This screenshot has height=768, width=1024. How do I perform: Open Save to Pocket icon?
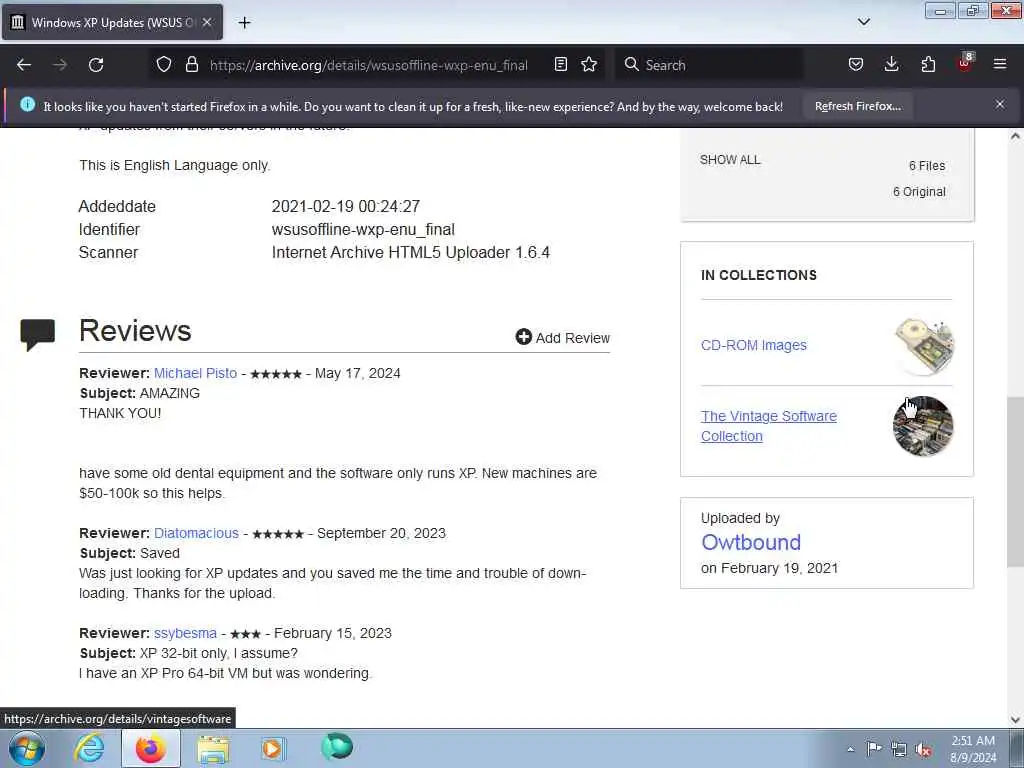tap(856, 64)
